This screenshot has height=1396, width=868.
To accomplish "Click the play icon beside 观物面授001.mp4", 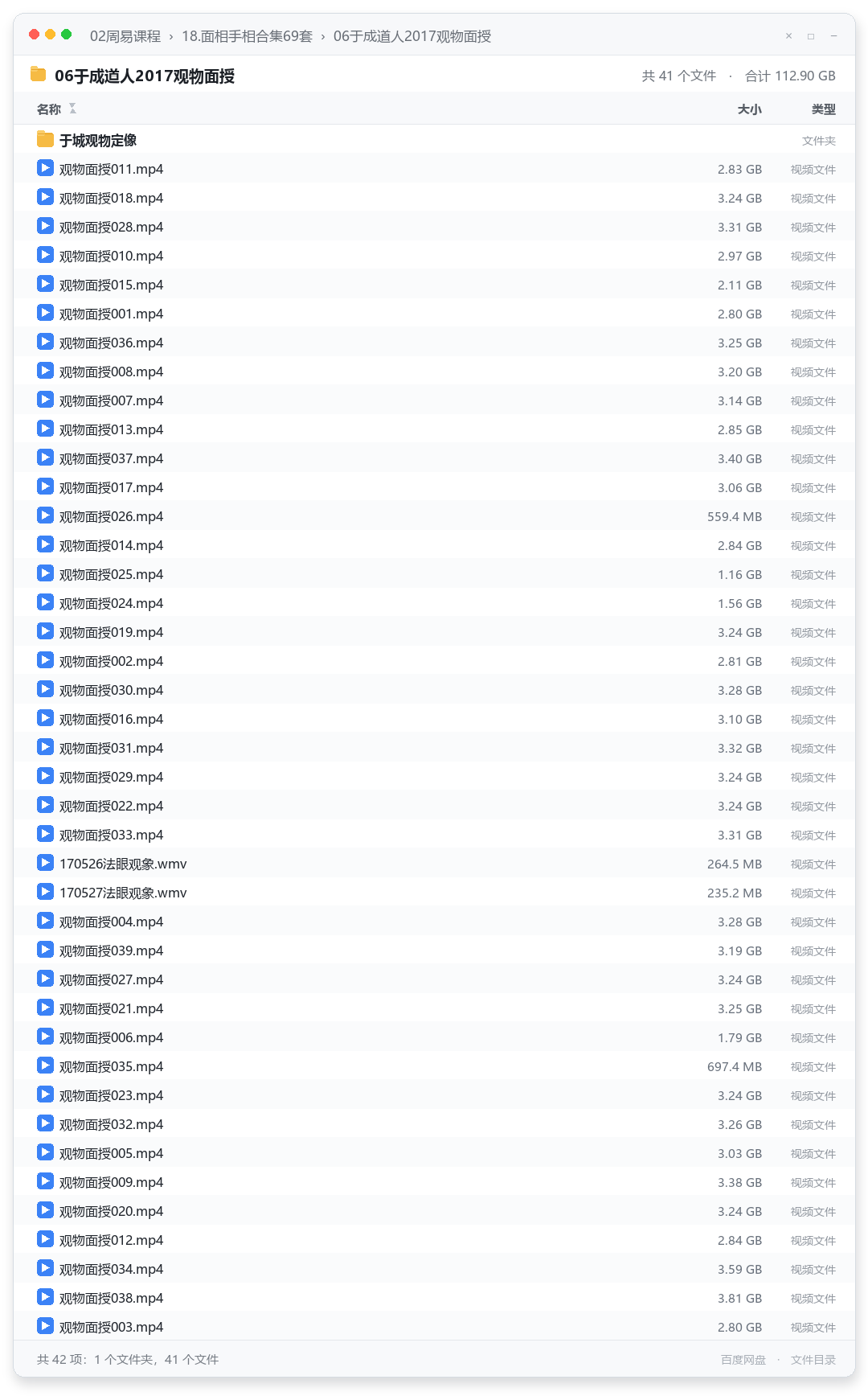I will point(45,314).
